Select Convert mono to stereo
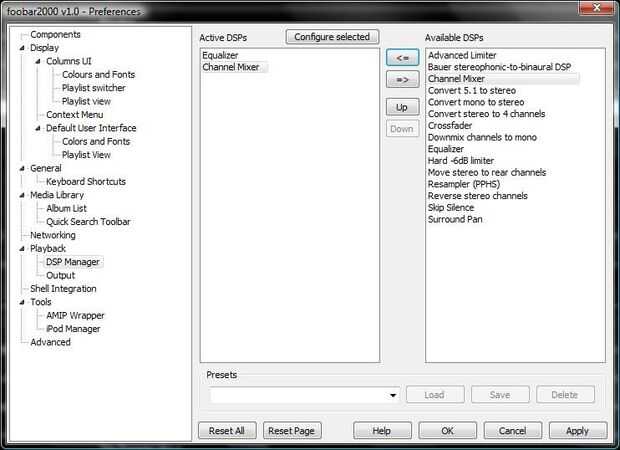This screenshot has width=620, height=450. (476, 102)
